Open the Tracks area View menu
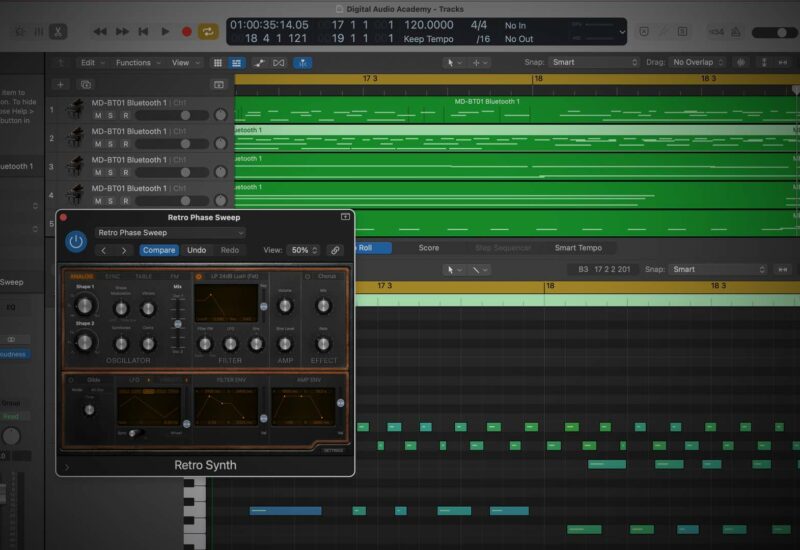The height and width of the screenshot is (550, 800). [185, 62]
